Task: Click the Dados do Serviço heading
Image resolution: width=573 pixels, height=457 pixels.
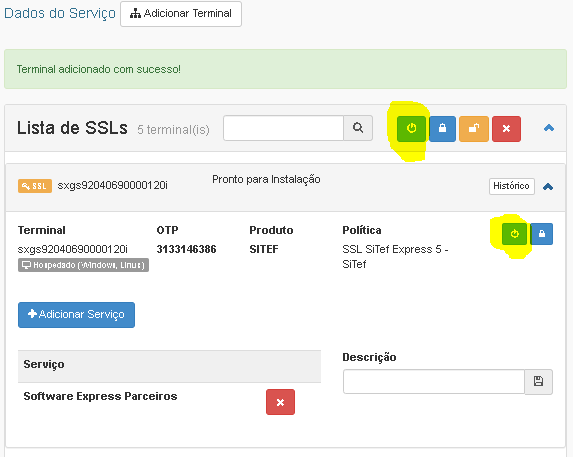Action: pyautogui.click(x=60, y=13)
